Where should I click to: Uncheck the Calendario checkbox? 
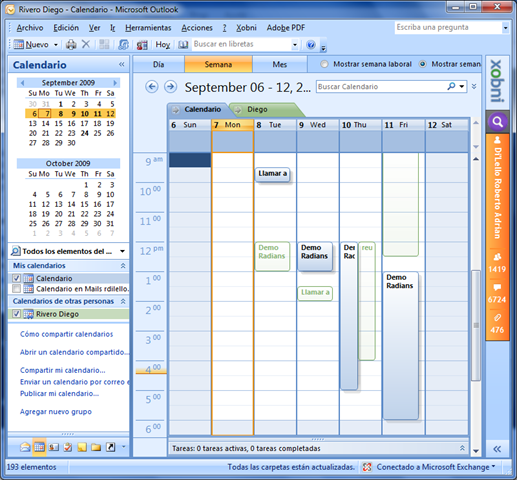pyautogui.click(x=16, y=278)
